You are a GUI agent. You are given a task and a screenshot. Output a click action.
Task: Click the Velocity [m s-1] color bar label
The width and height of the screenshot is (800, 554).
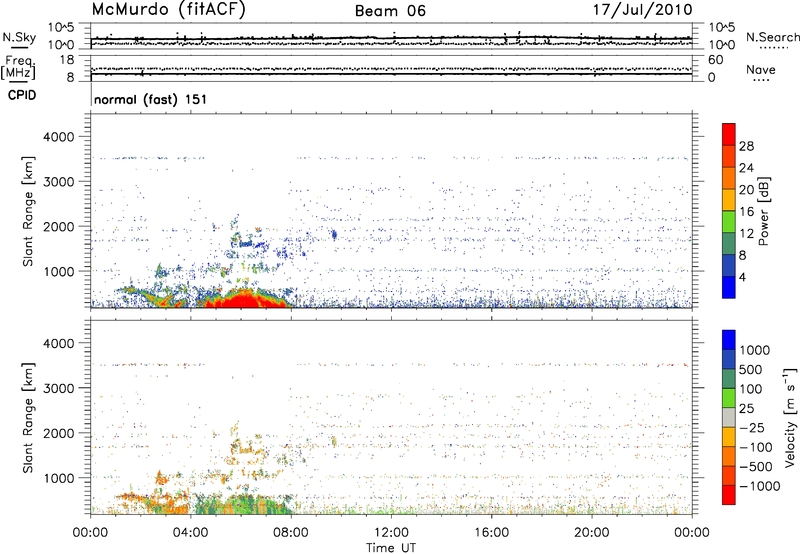[x=790, y=417]
